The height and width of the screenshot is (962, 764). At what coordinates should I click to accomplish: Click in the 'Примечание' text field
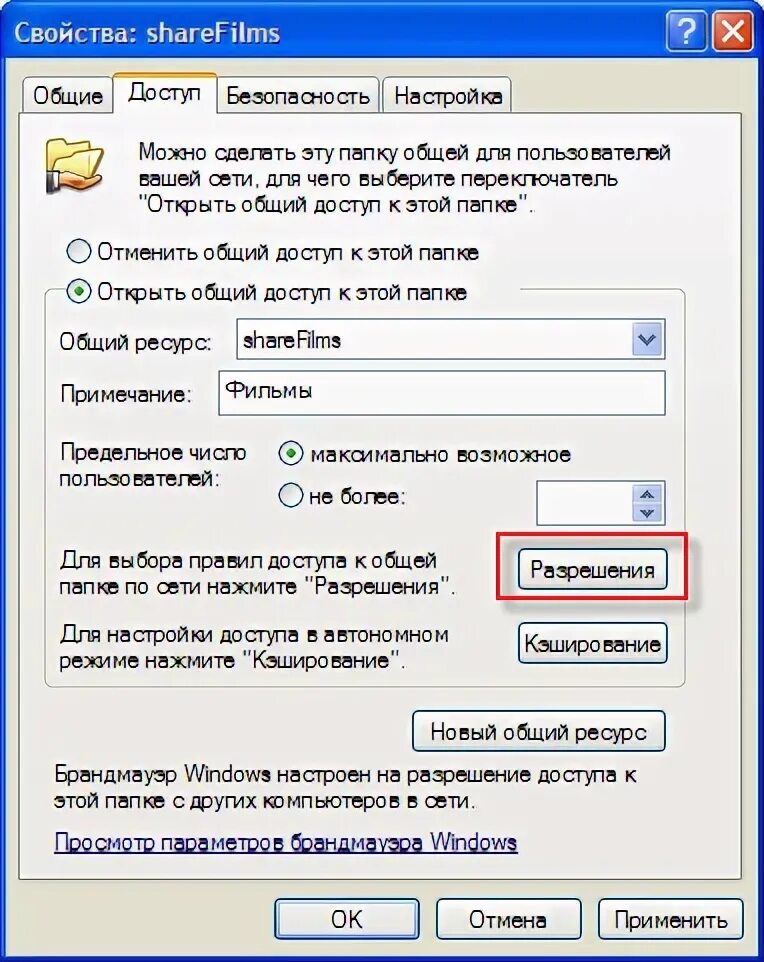(442, 393)
